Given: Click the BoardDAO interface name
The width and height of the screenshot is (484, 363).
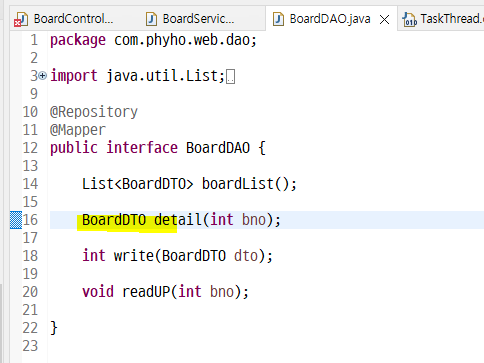Looking at the screenshot, I should coord(218,148).
